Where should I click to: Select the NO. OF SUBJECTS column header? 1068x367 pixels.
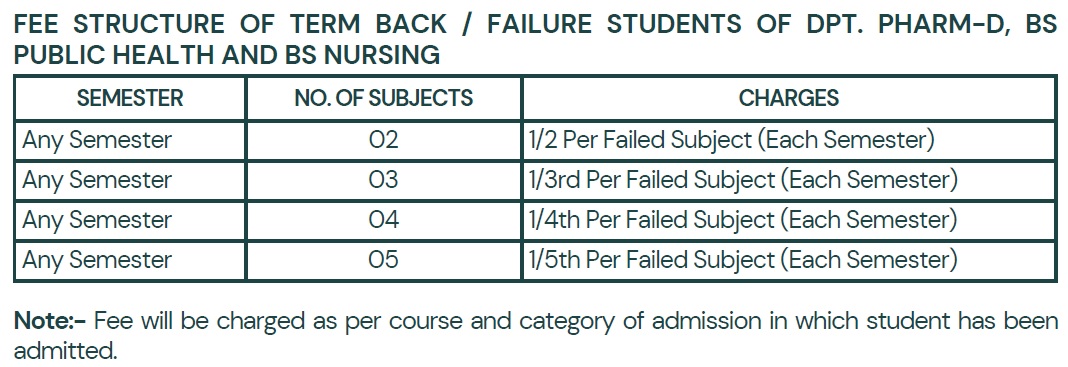tap(383, 98)
